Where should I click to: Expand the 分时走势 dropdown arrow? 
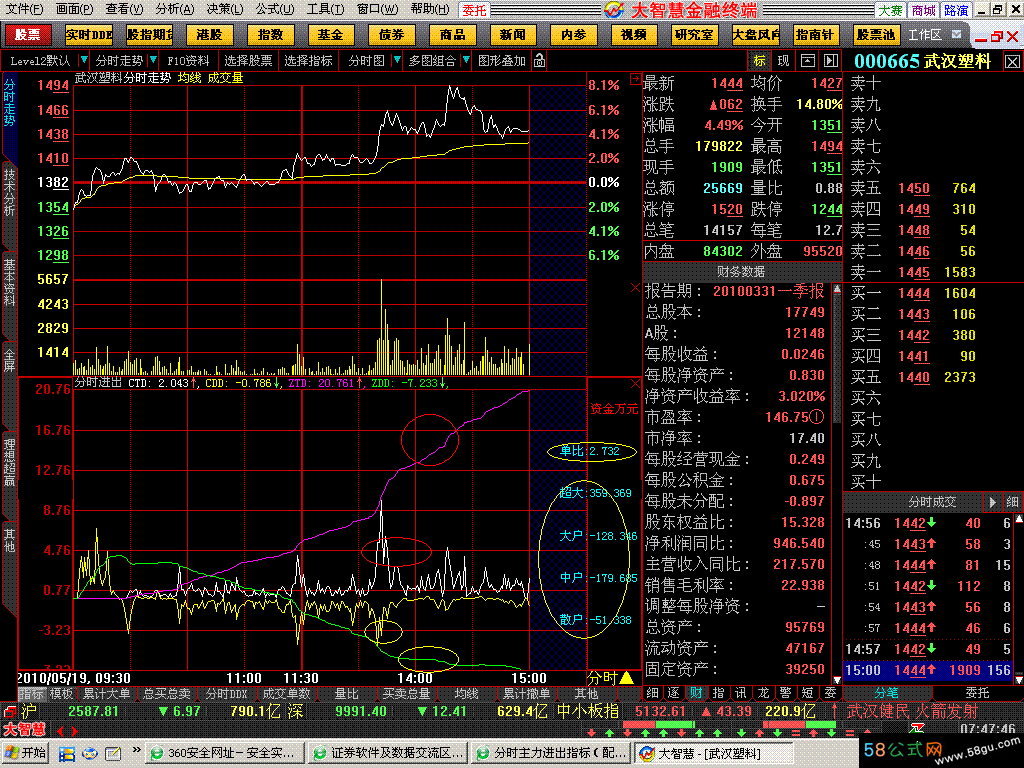153,61
